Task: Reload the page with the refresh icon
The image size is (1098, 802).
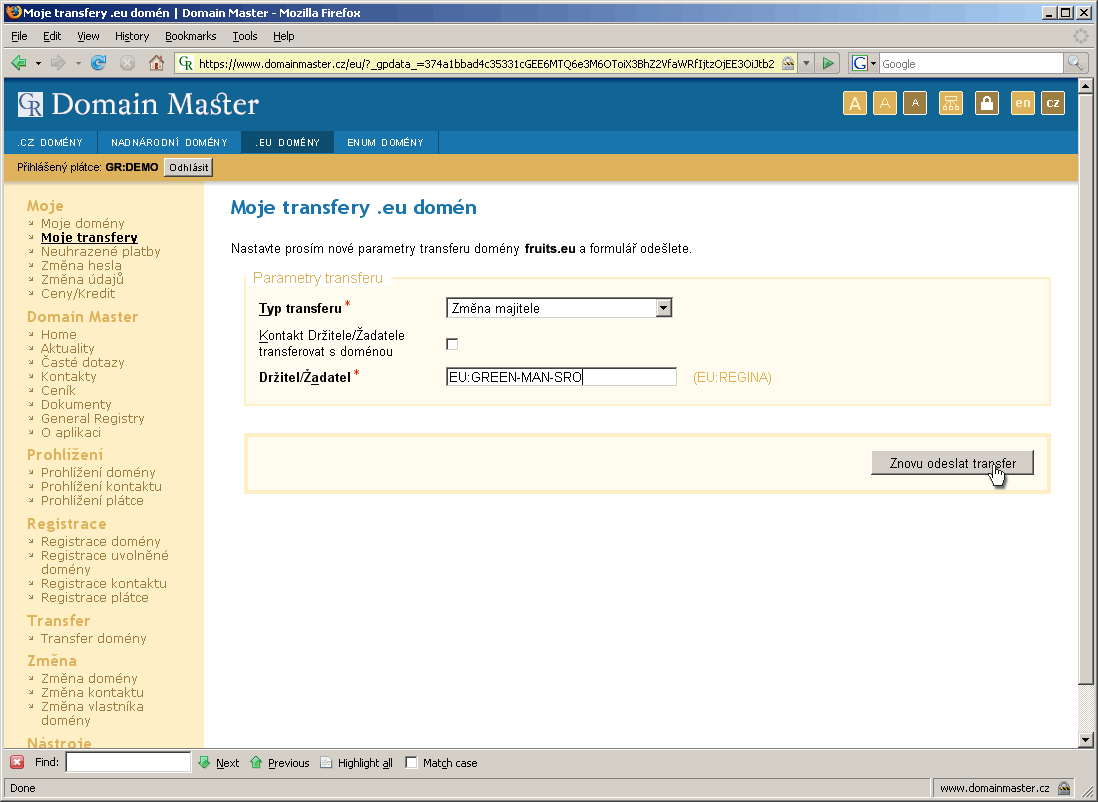Action: click(98, 63)
